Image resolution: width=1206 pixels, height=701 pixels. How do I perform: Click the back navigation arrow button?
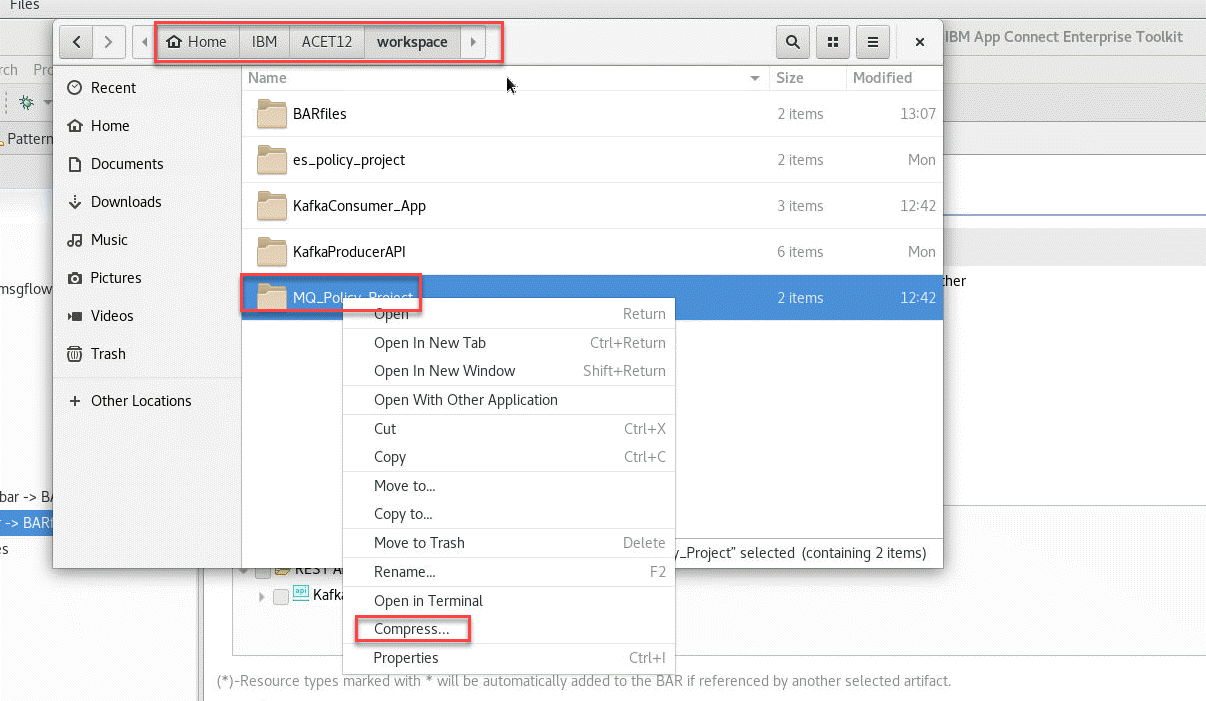point(77,42)
